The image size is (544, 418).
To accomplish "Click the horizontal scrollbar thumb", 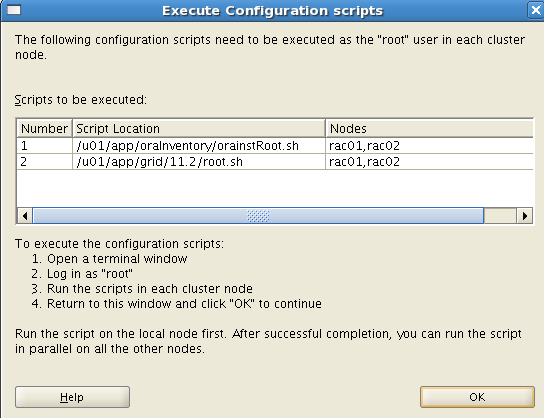I will (x=258, y=216).
